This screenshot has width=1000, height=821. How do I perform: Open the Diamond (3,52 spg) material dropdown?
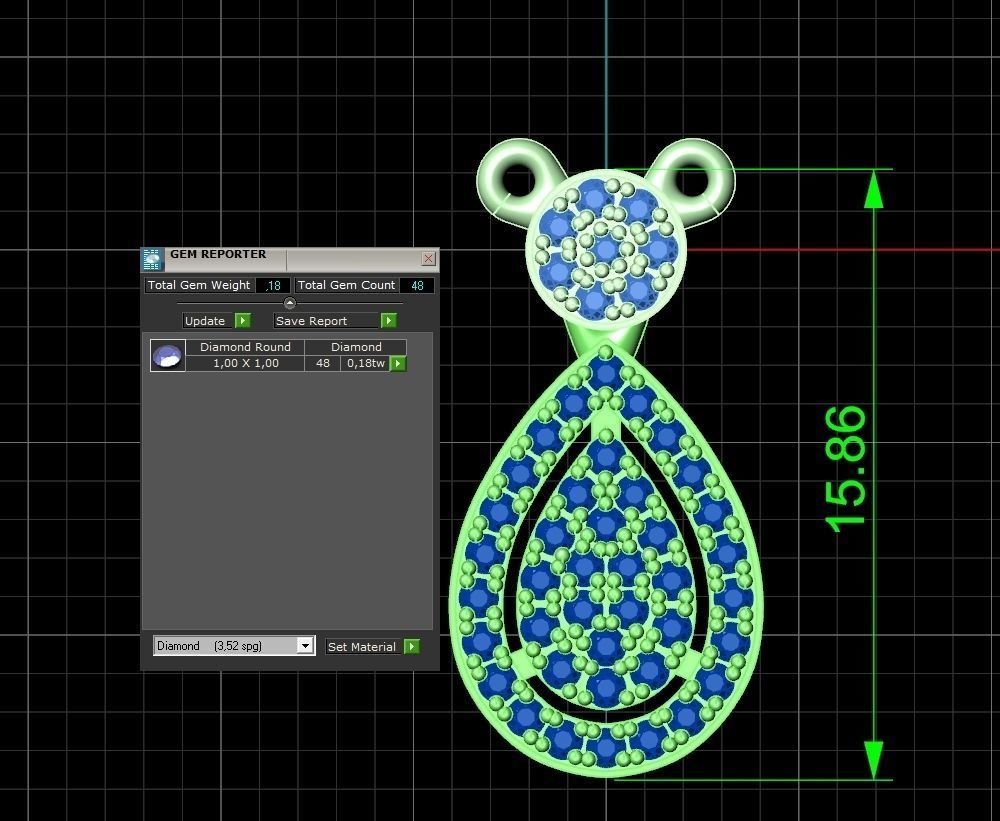305,646
